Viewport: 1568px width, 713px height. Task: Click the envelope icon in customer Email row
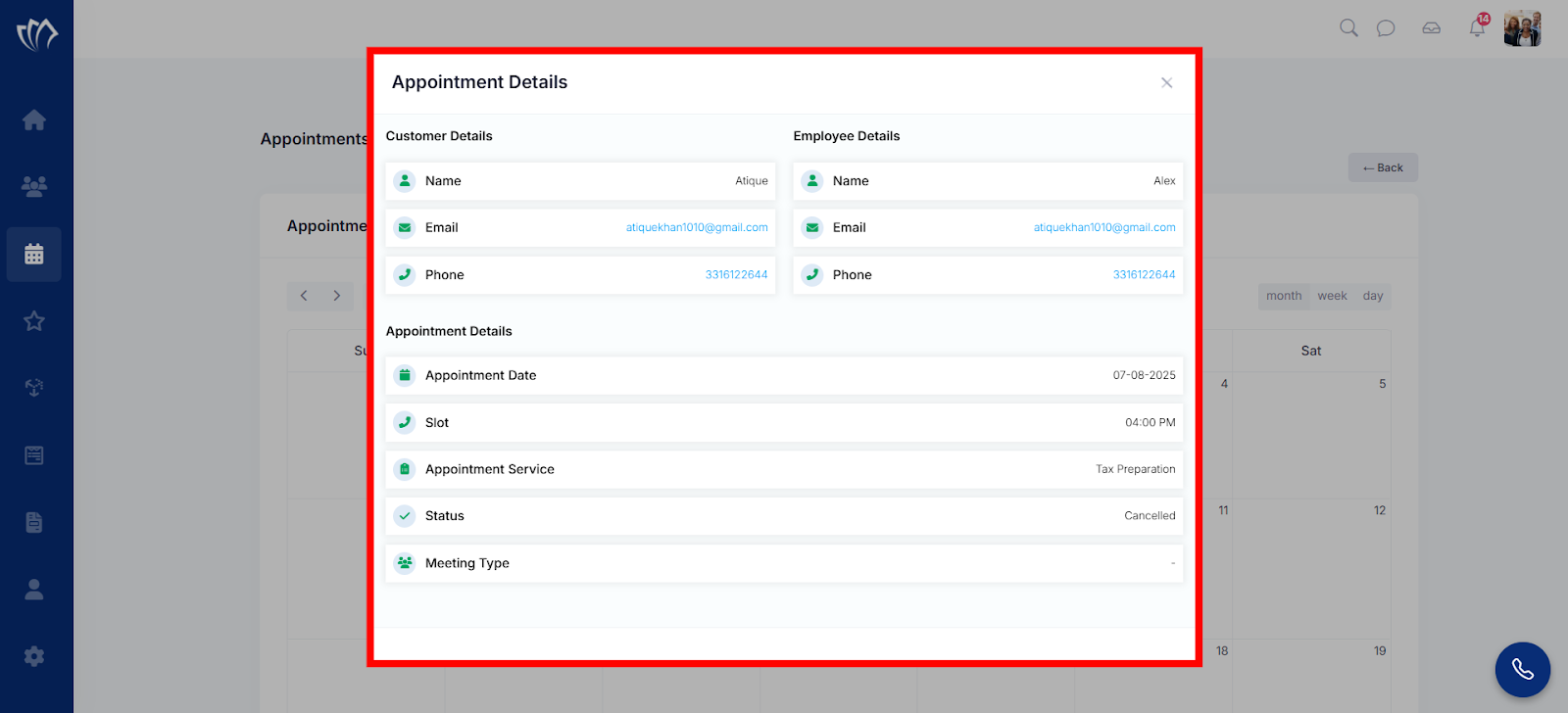coord(405,228)
